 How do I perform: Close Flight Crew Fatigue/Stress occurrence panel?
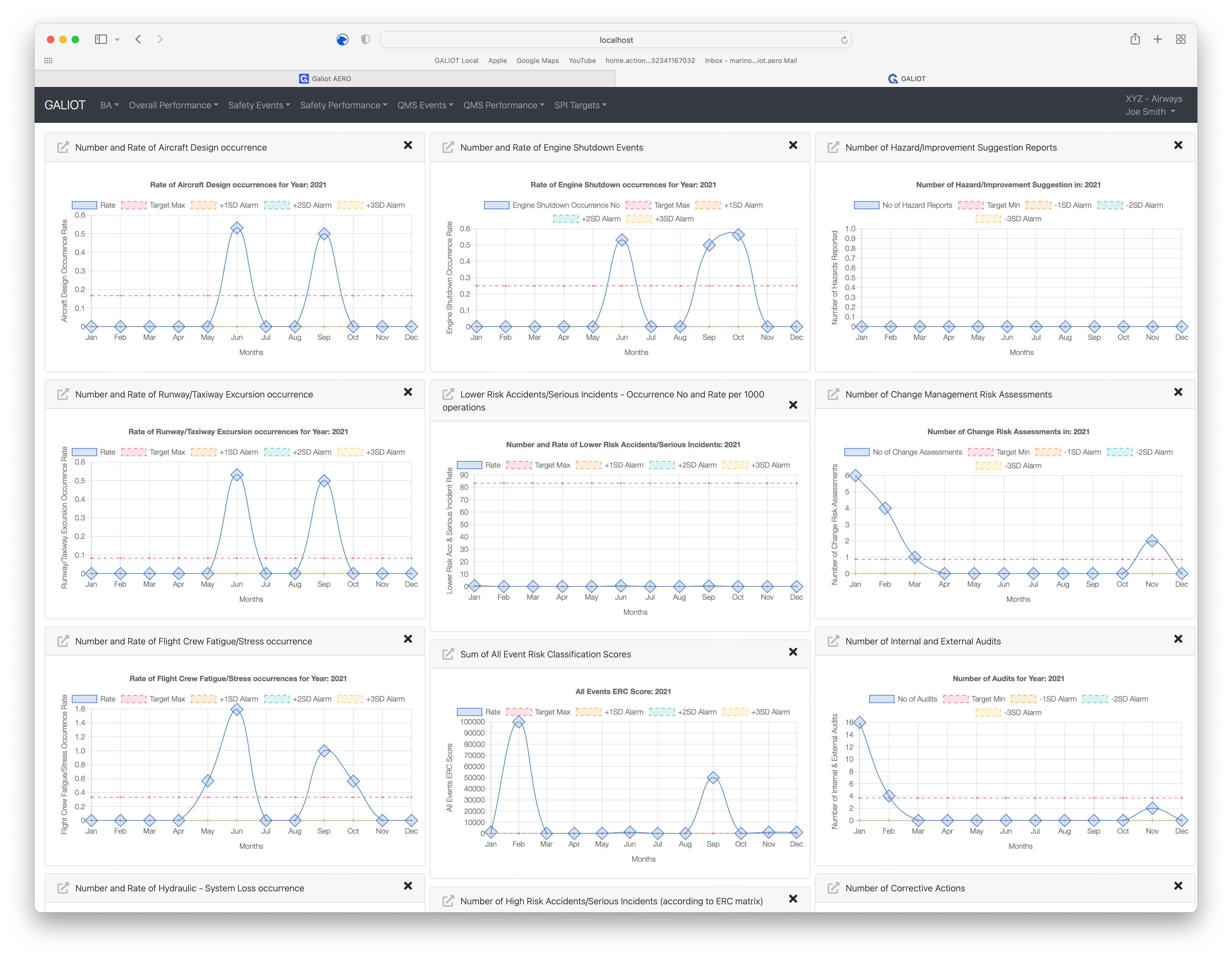coord(408,639)
